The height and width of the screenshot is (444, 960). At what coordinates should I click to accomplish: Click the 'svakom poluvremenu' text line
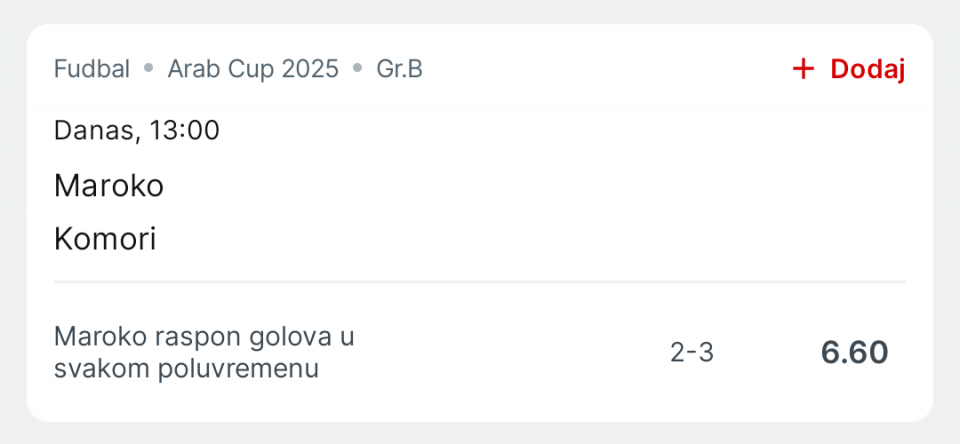[x=186, y=368]
